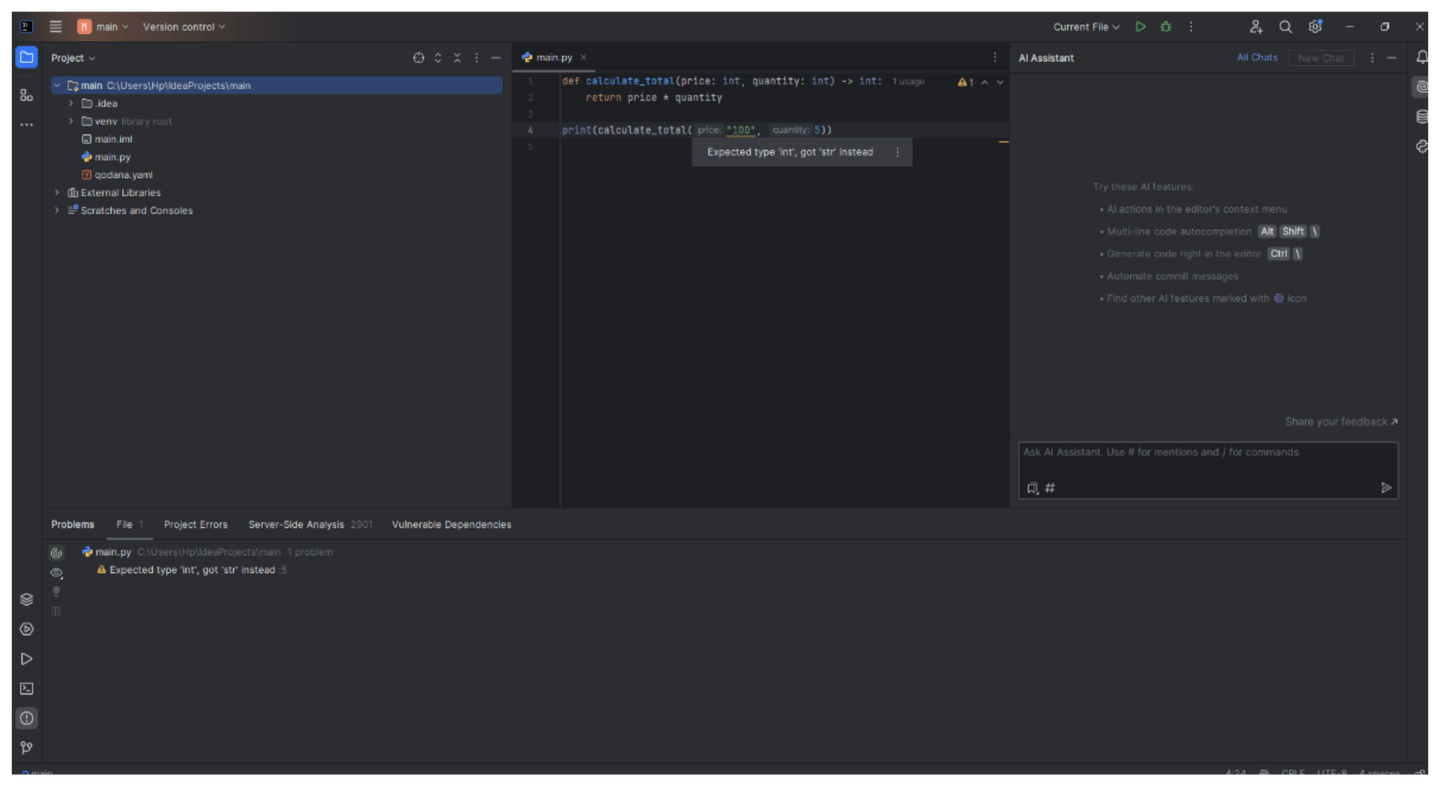Open the circled play icon tool in left sidebar
1440x787 pixels.
(x=27, y=630)
